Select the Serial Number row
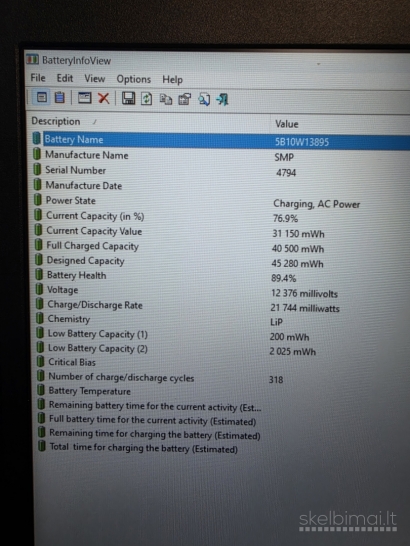The width and height of the screenshot is (410, 546). coord(221,171)
